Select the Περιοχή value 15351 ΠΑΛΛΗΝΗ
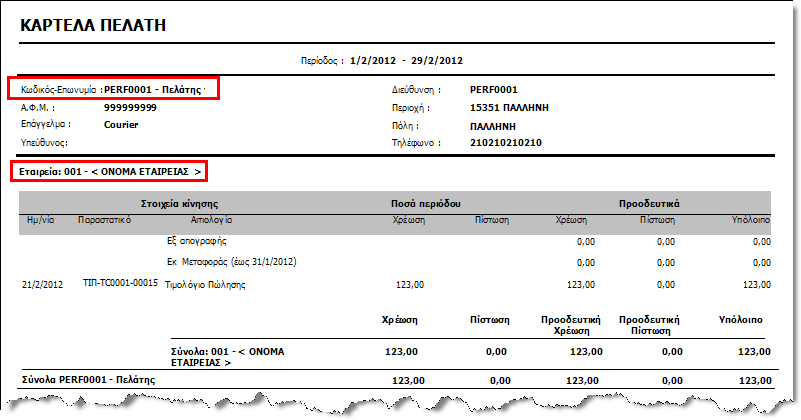The image size is (801, 420). click(x=509, y=108)
